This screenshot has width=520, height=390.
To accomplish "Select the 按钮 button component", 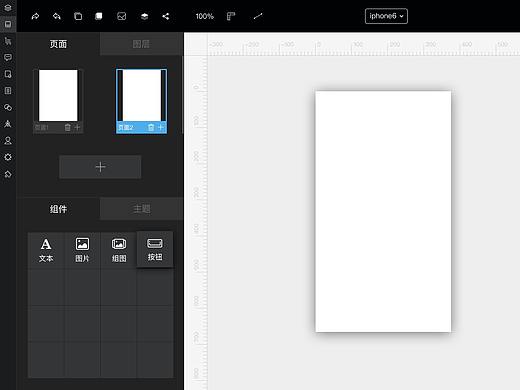I will pos(155,249).
